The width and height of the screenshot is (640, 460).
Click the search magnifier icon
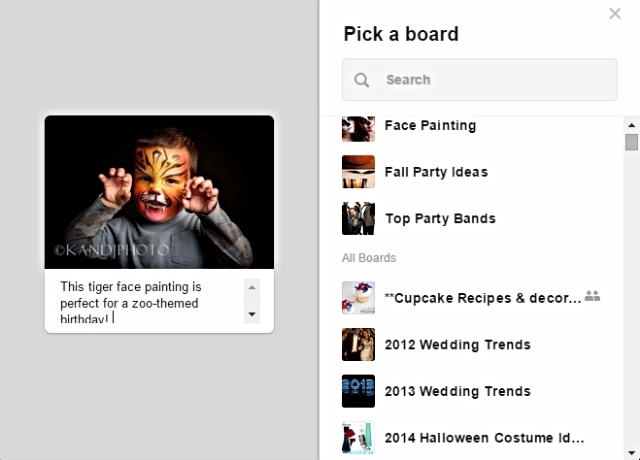pyautogui.click(x=361, y=80)
